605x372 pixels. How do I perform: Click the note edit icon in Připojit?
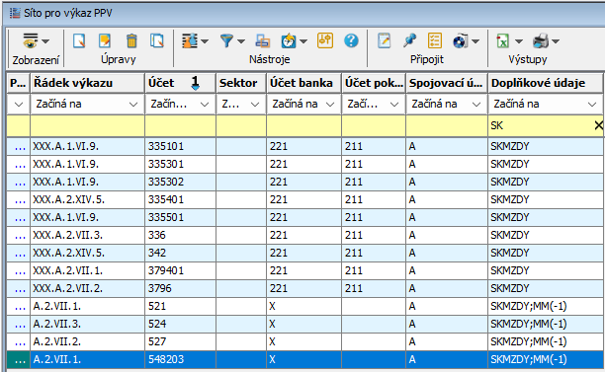[x=384, y=41]
